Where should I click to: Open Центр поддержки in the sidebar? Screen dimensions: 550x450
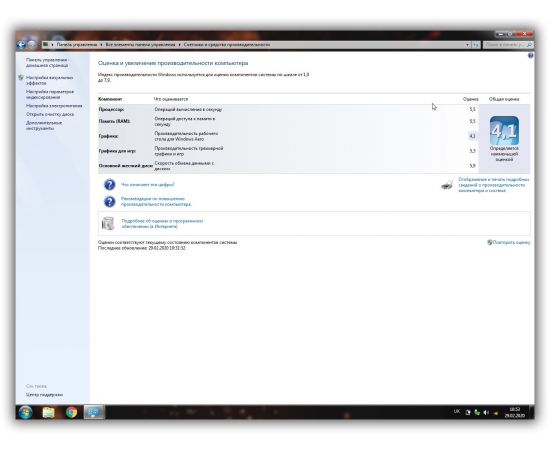click(x=44, y=395)
